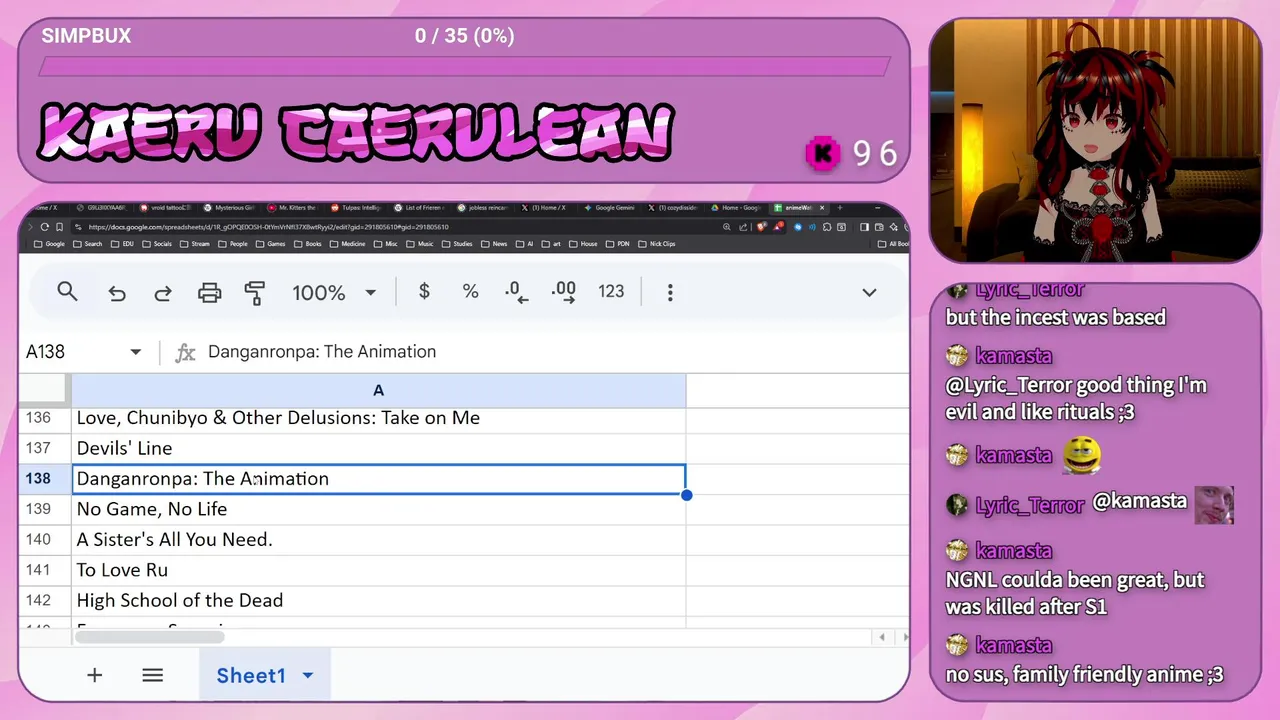Switch to the List of Frieren tab
The height and width of the screenshot is (720, 1280).
coord(420,207)
